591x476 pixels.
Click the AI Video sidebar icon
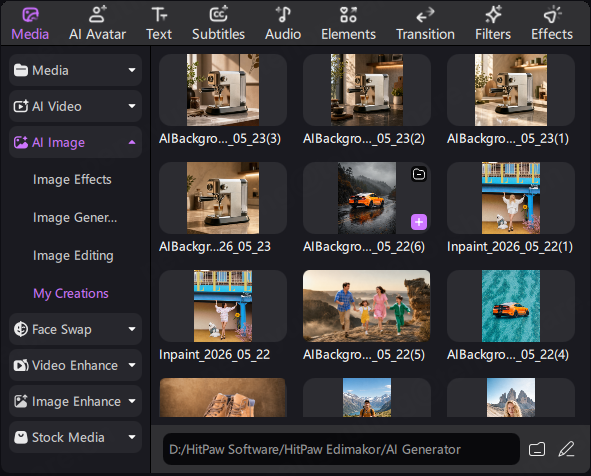pyautogui.click(x=21, y=106)
